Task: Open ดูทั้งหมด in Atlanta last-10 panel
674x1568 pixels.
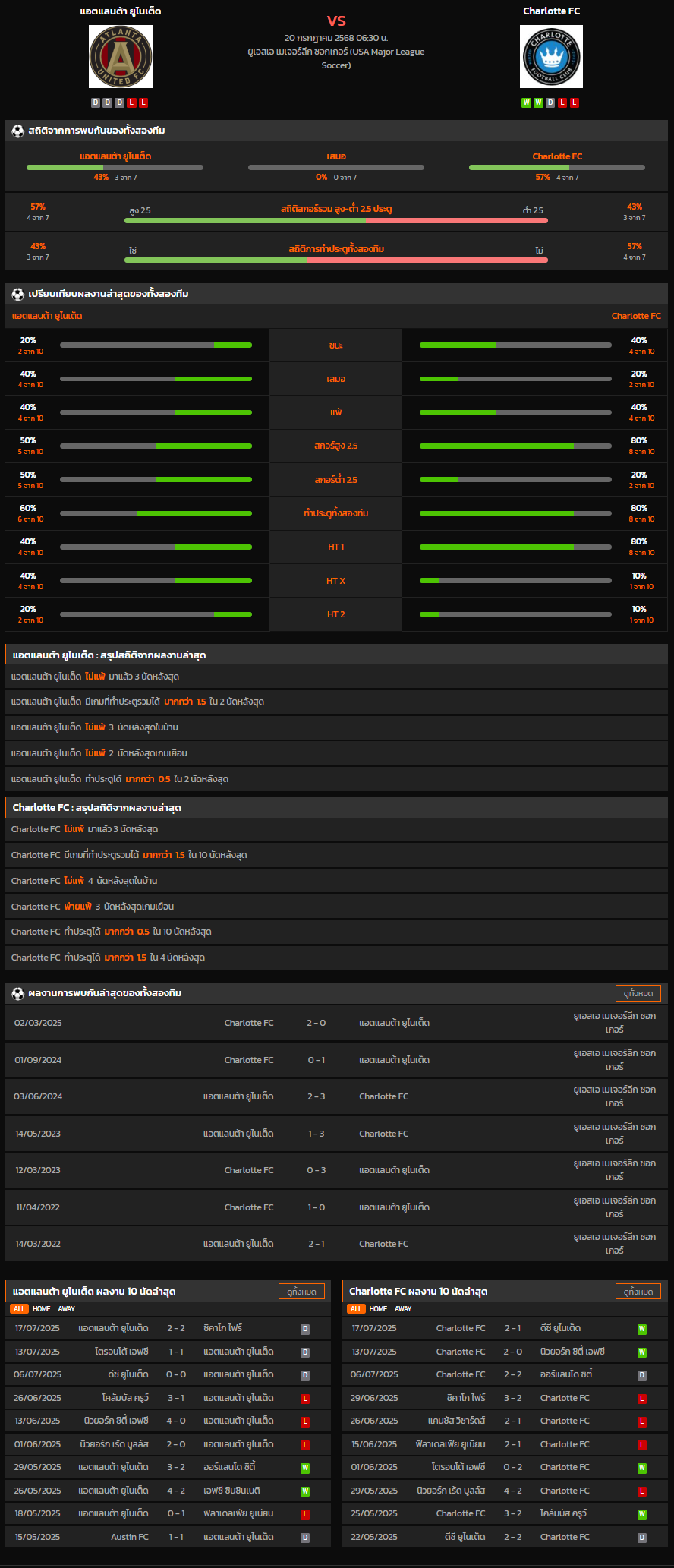Action: pos(302,1292)
